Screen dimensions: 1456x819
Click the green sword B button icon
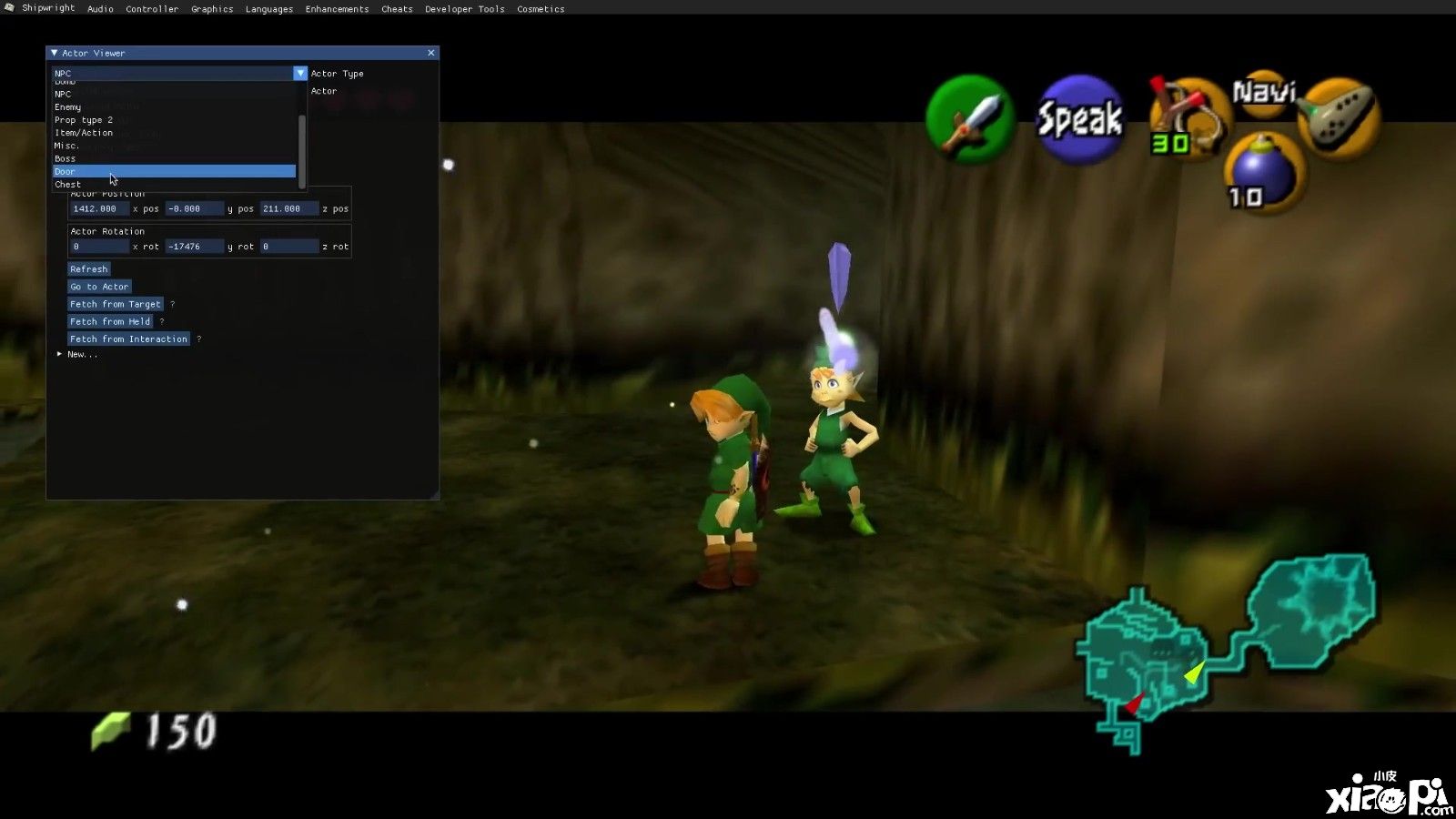[x=970, y=119]
